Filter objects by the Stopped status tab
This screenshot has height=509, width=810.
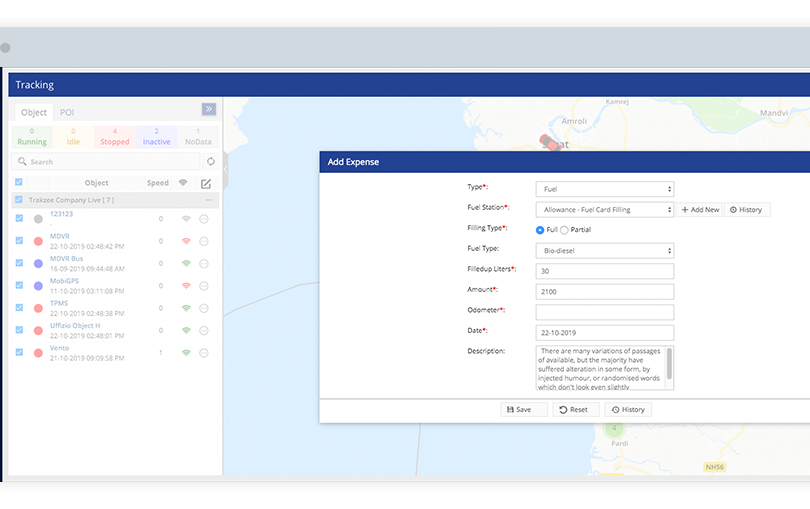pos(115,137)
